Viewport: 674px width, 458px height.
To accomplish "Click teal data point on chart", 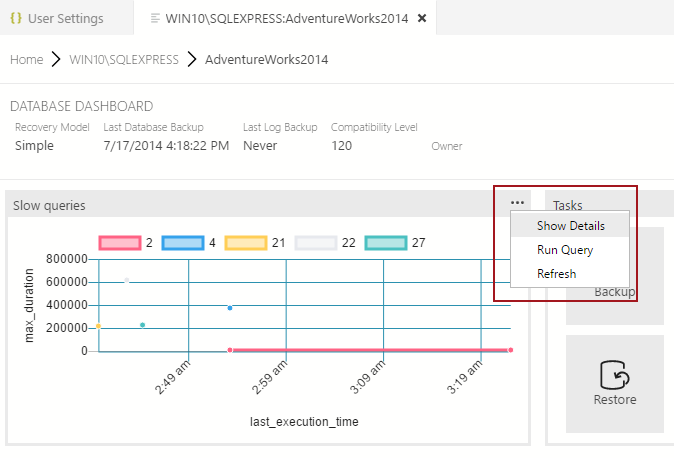I will click(x=143, y=325).
